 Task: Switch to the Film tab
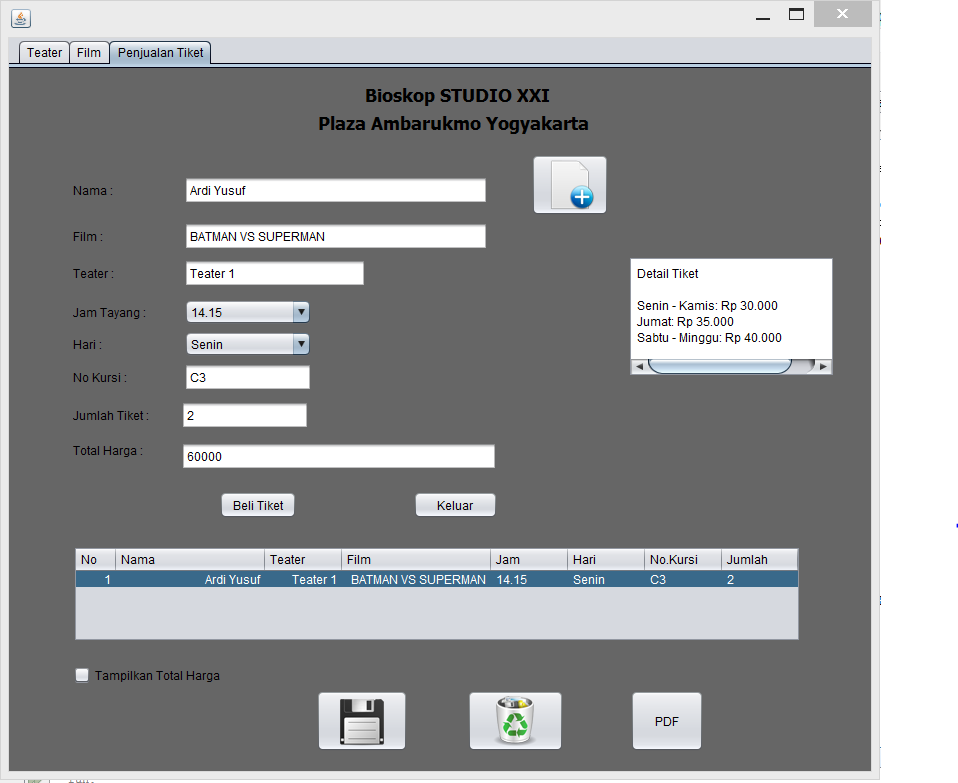click(89, 53)
